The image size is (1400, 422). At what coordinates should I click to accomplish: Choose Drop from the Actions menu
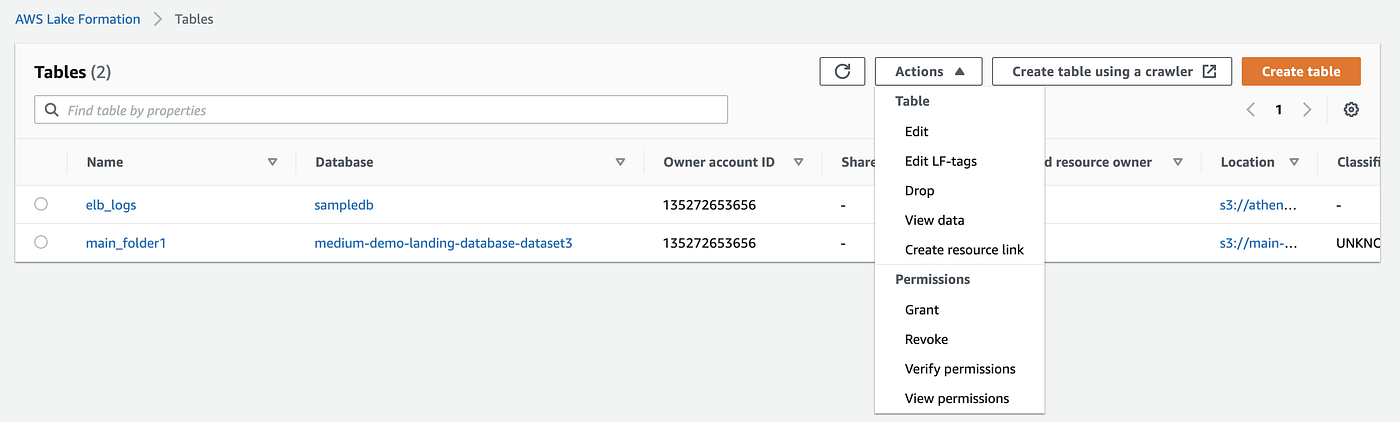pyautogui.click(x=920, y=191)
